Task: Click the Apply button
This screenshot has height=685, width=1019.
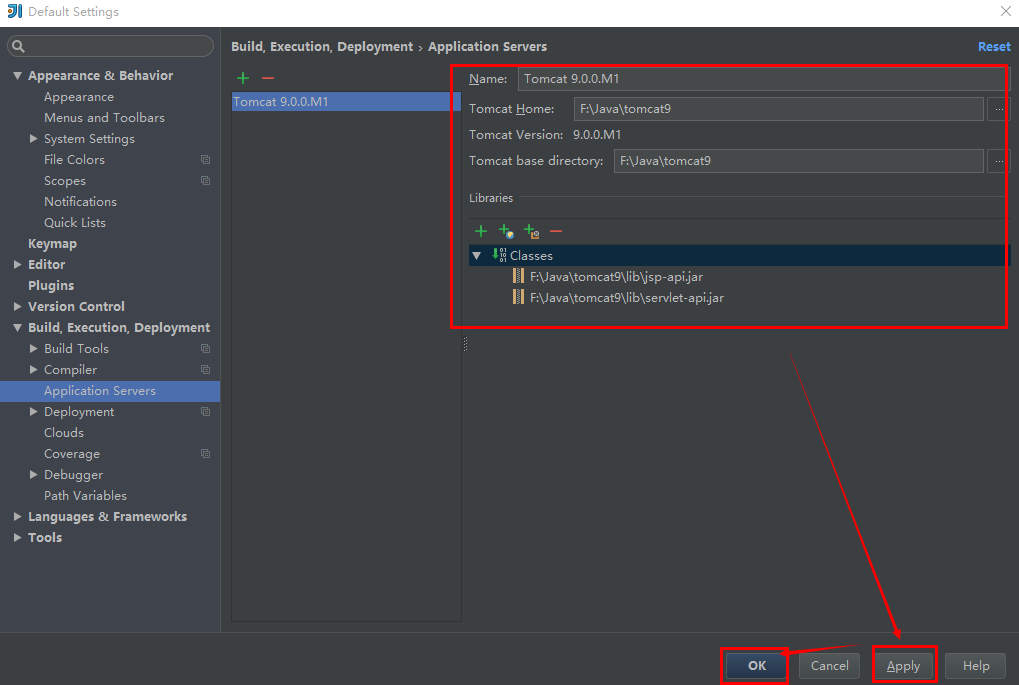Action: 903,666
